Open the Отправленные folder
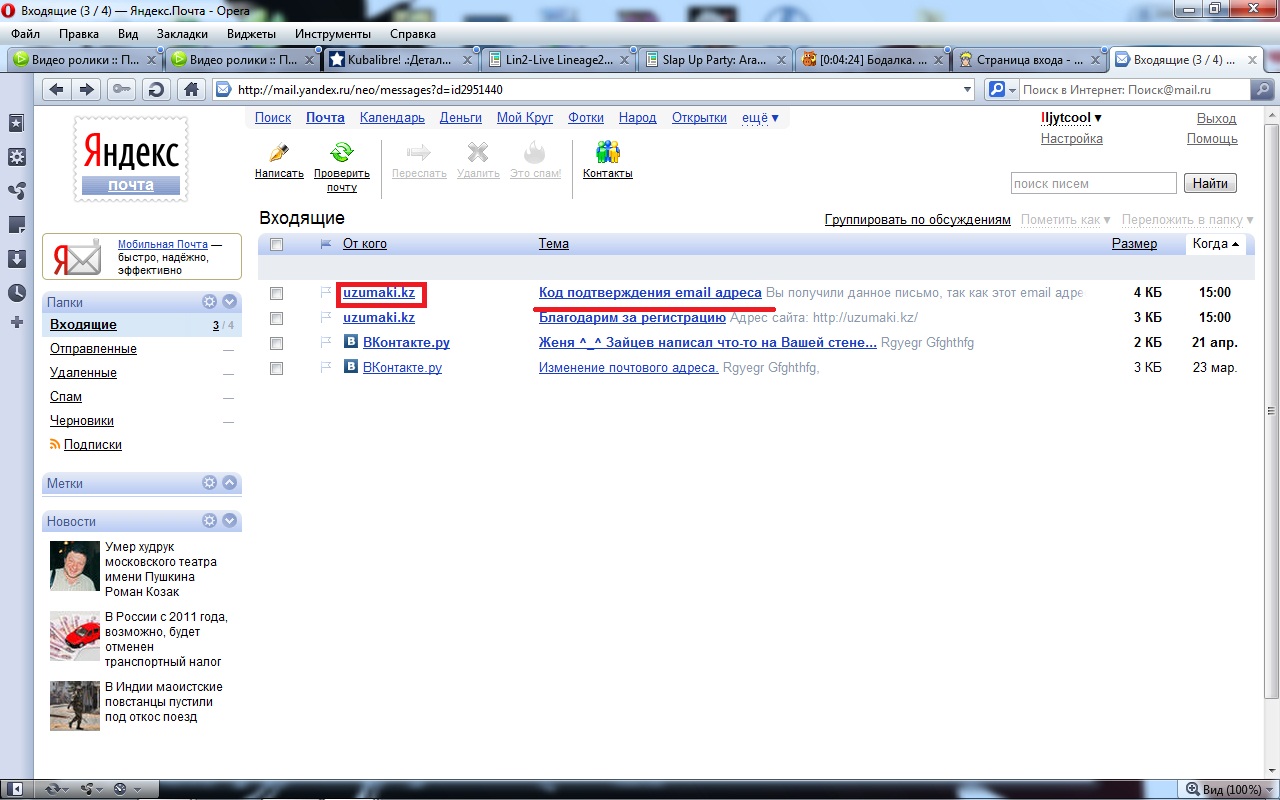The width and height of the screenshot is (1280, 800). tap(93, 349)
